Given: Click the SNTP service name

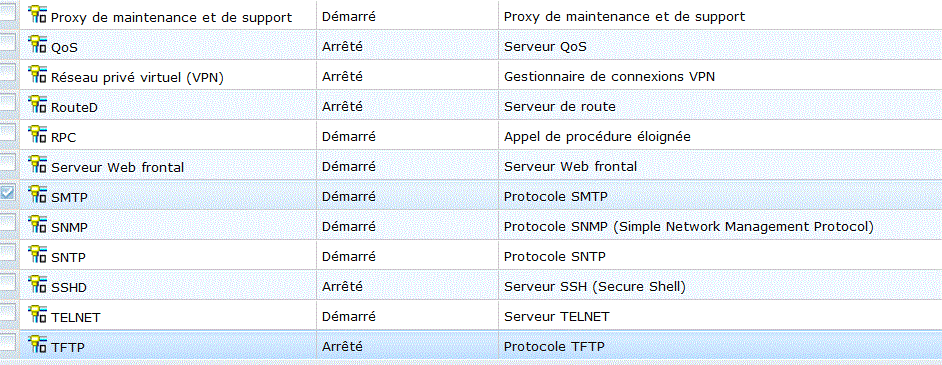Looking at the screenshot, I should tap(68, 258).
